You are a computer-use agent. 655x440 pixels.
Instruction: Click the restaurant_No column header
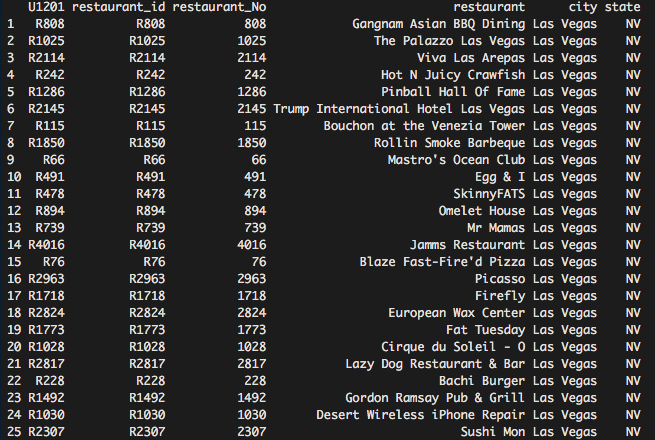click(x=219, y=8)
